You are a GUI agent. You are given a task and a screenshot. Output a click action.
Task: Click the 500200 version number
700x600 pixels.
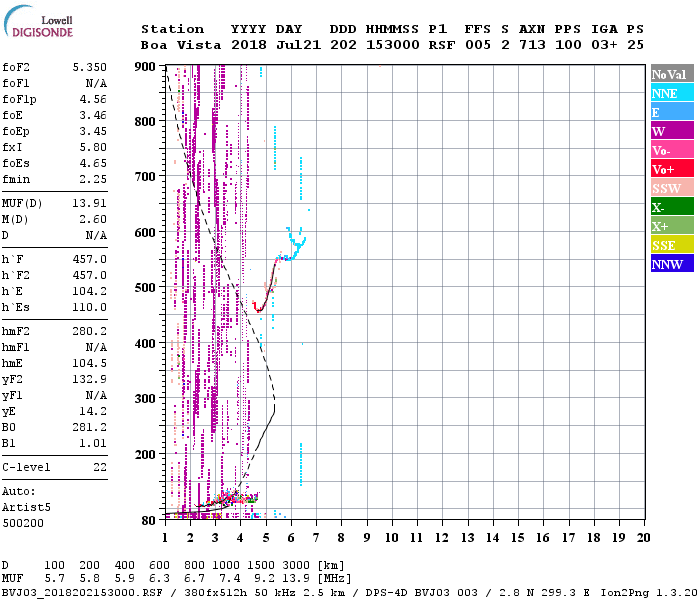pyautogui.click(x=23, y=523)
